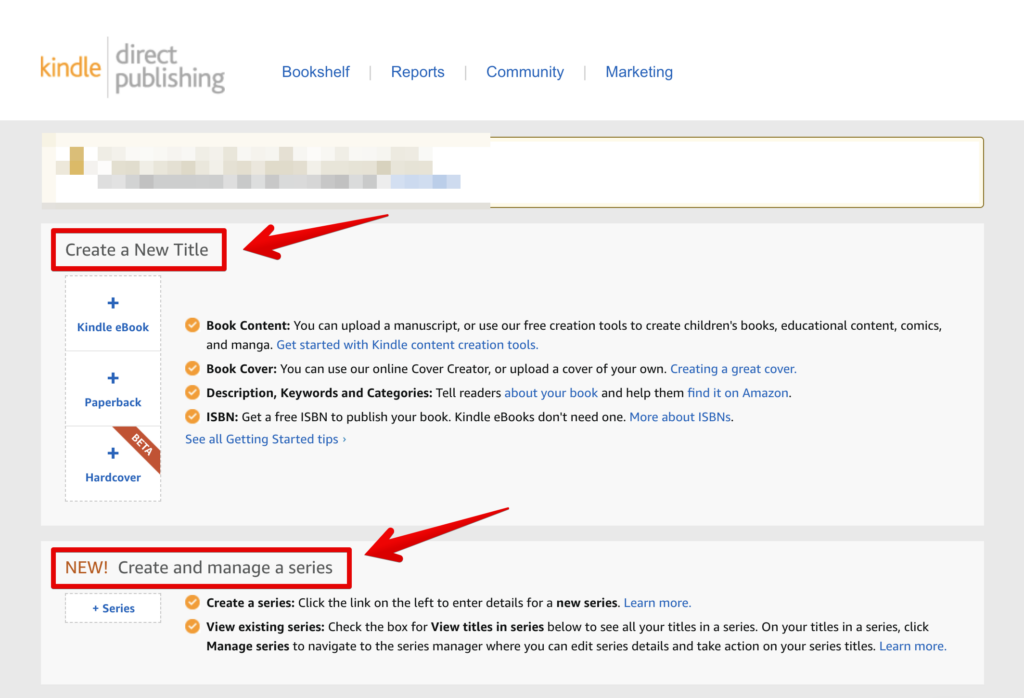This screenshot has height=698, width=1024.
Task: Click the Kindle Direct Publishing logo
Action: (133, 67)
